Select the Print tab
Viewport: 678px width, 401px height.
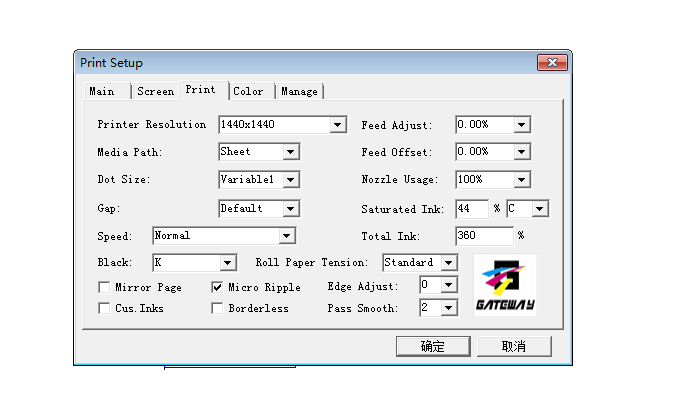pyautogui.click(x=203, y=90)
